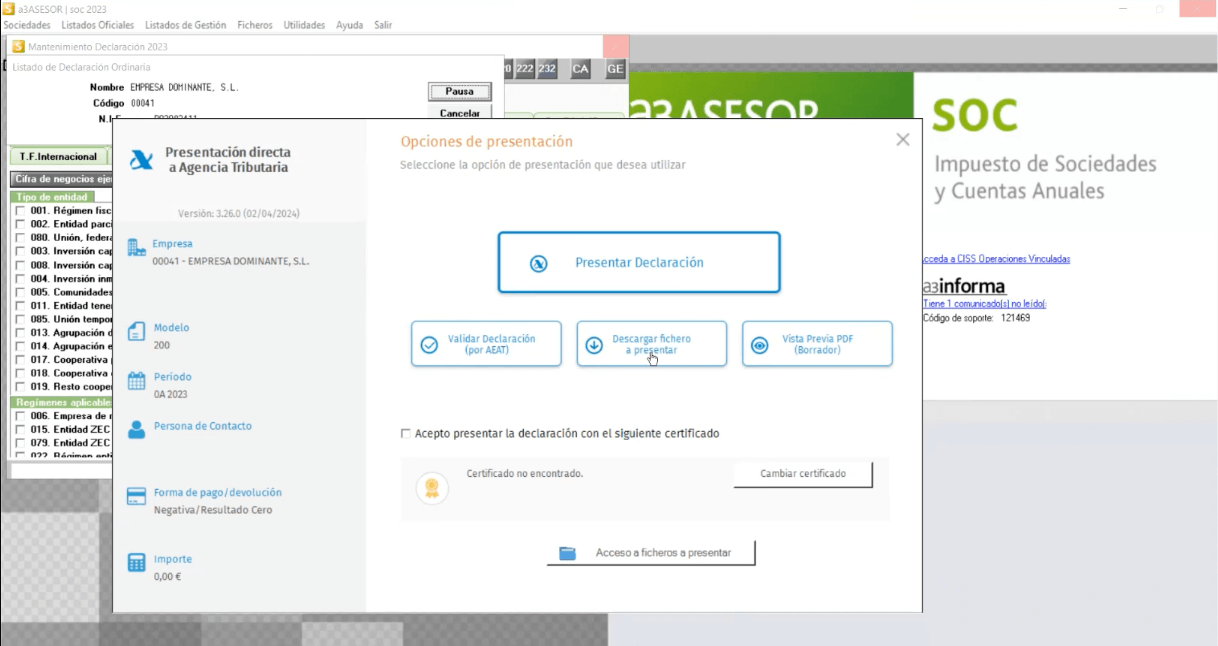
Task: Click the Acceso a ficheros a presentar button
Action: coord(651,553)
